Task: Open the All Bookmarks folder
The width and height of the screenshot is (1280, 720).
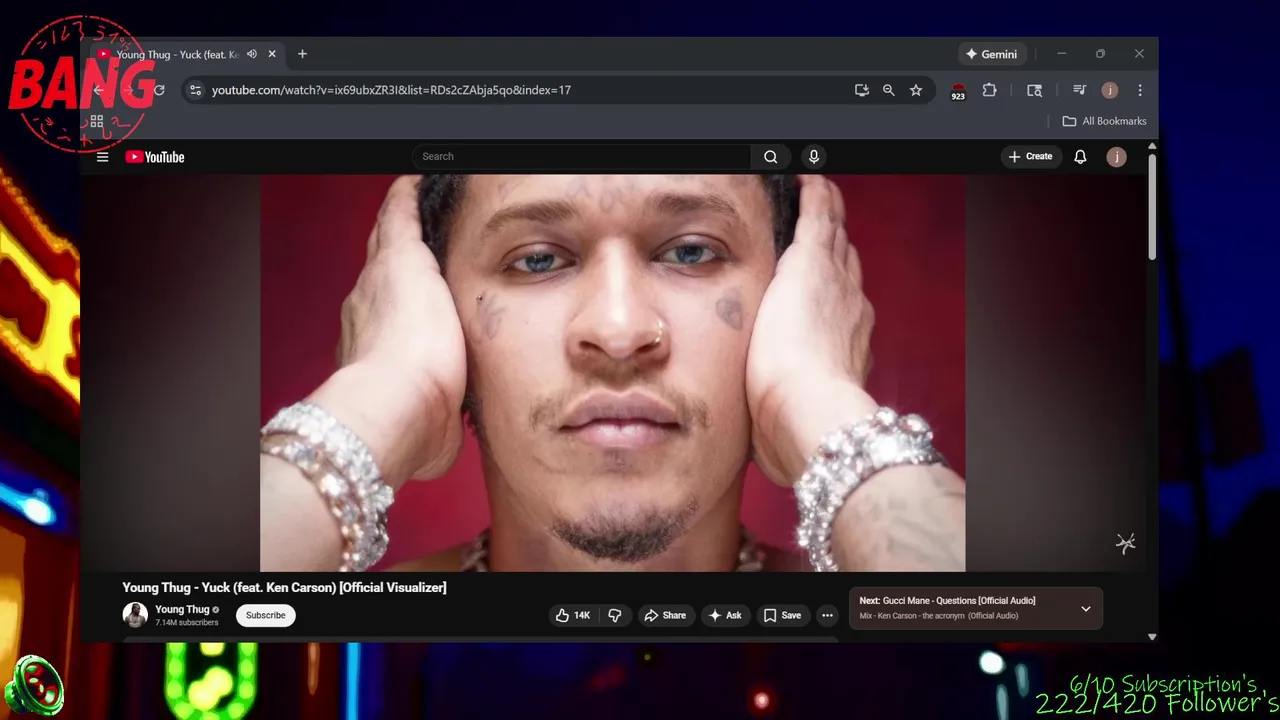Action: 1104,121
